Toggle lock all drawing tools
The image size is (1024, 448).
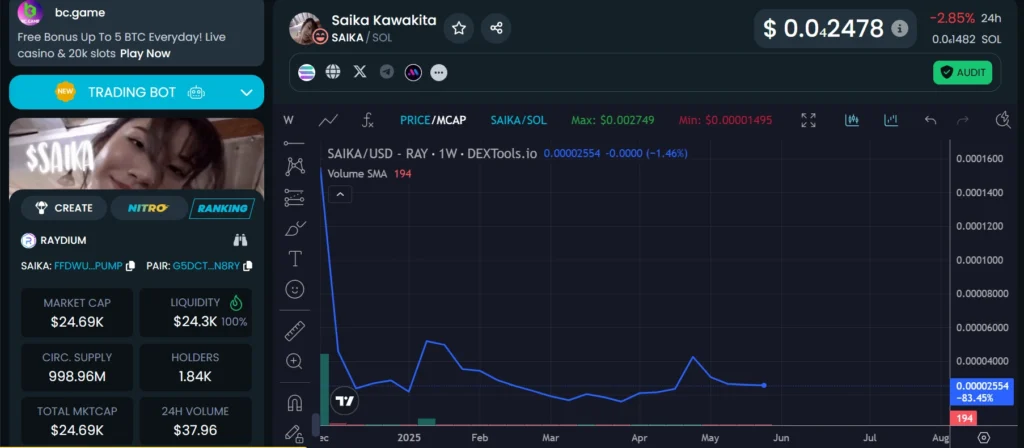[295, 434]
